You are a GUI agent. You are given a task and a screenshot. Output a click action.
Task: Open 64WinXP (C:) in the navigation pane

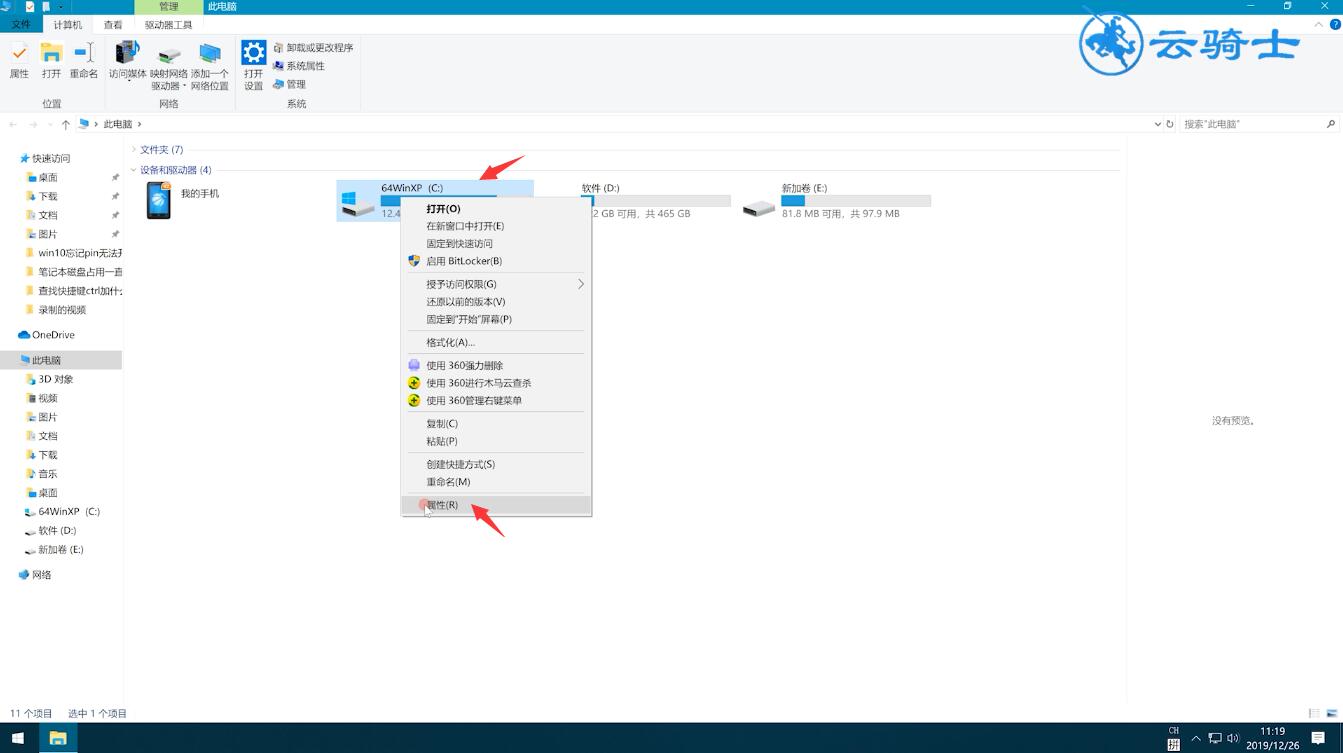68,511
